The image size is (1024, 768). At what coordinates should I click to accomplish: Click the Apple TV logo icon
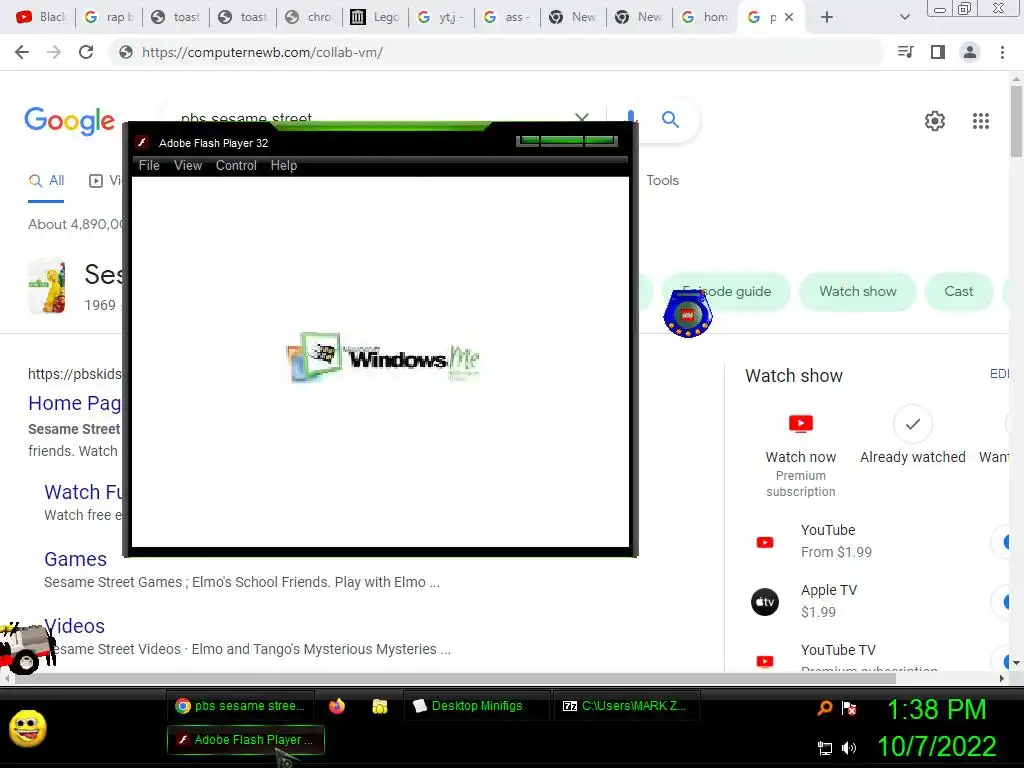tap(765, 601)
